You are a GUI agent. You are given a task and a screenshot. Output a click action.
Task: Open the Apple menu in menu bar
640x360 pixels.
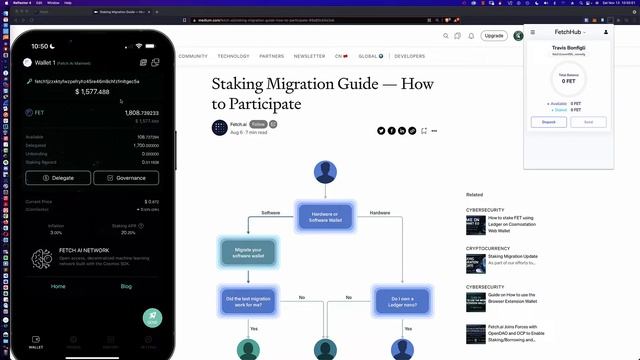(x=6, y=2)
